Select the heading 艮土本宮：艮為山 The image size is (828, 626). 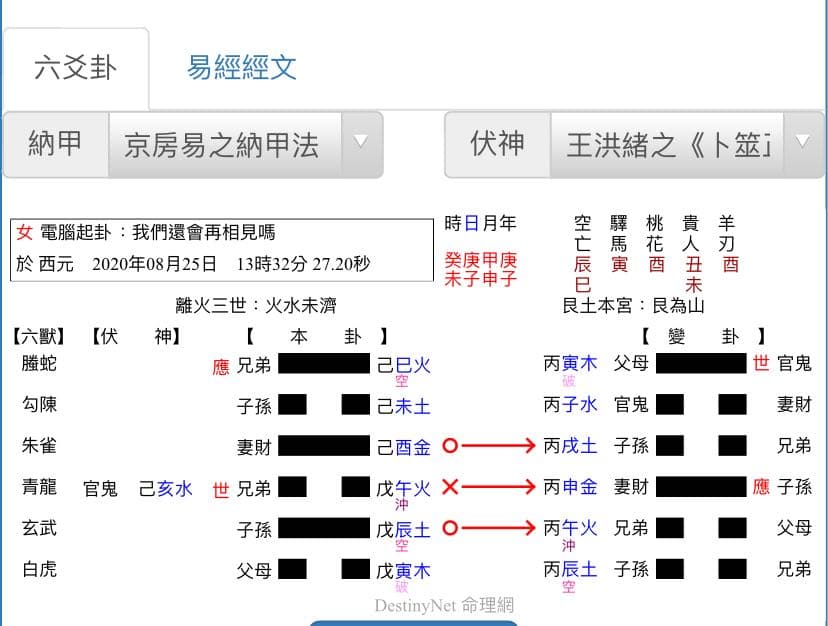[634, 305]
